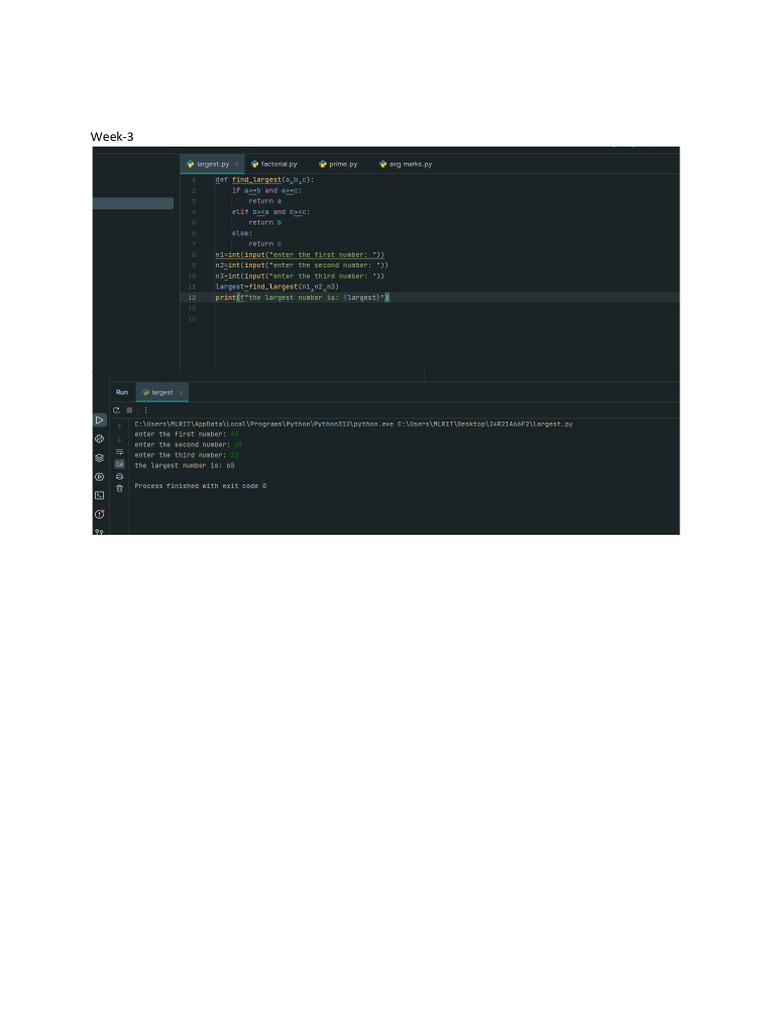Image resolution: width=768 pixels, height=1024 pixels.
Task: Close the largest.py editor tab
Action: [236, 164]
